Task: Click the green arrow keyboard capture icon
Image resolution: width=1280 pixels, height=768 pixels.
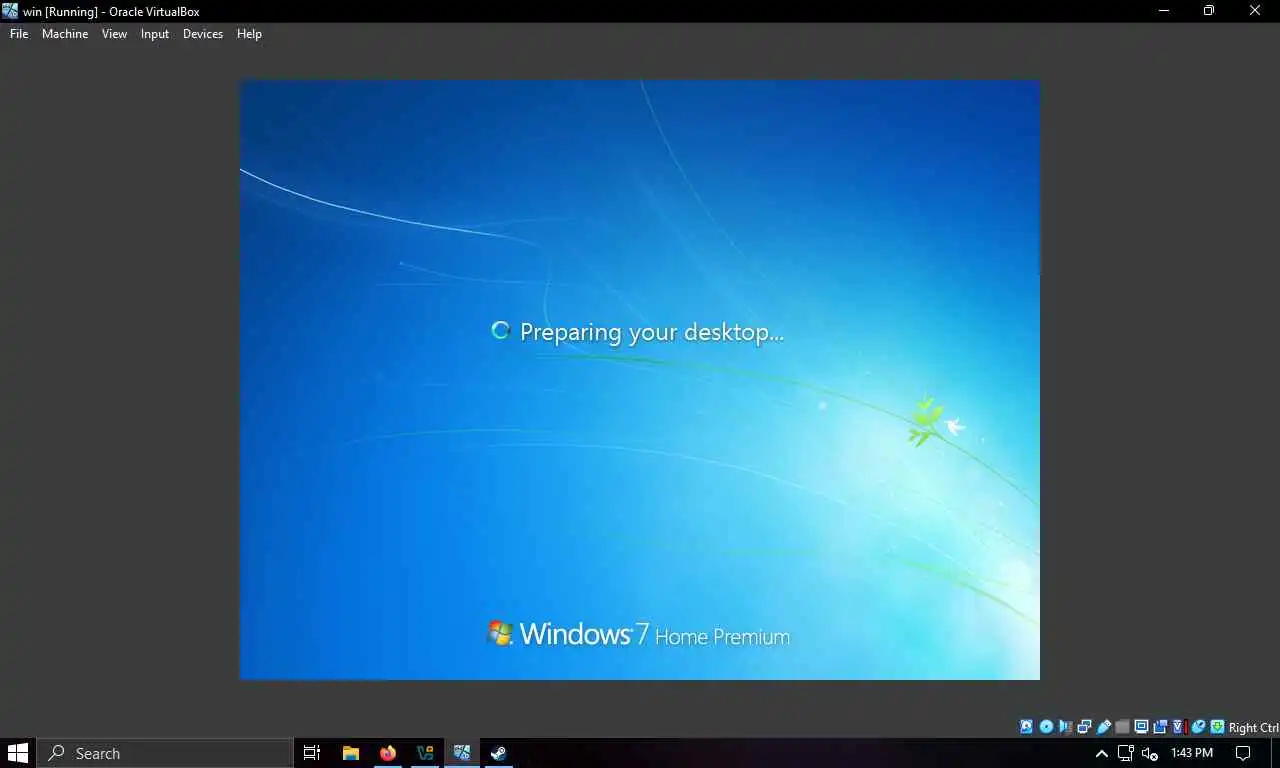Action: coord(1217,727)
